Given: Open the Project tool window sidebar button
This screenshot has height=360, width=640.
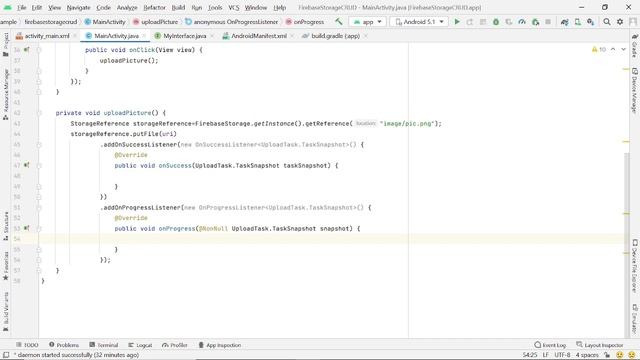Looking at the screenshot, I should click(x=6, y=44).
